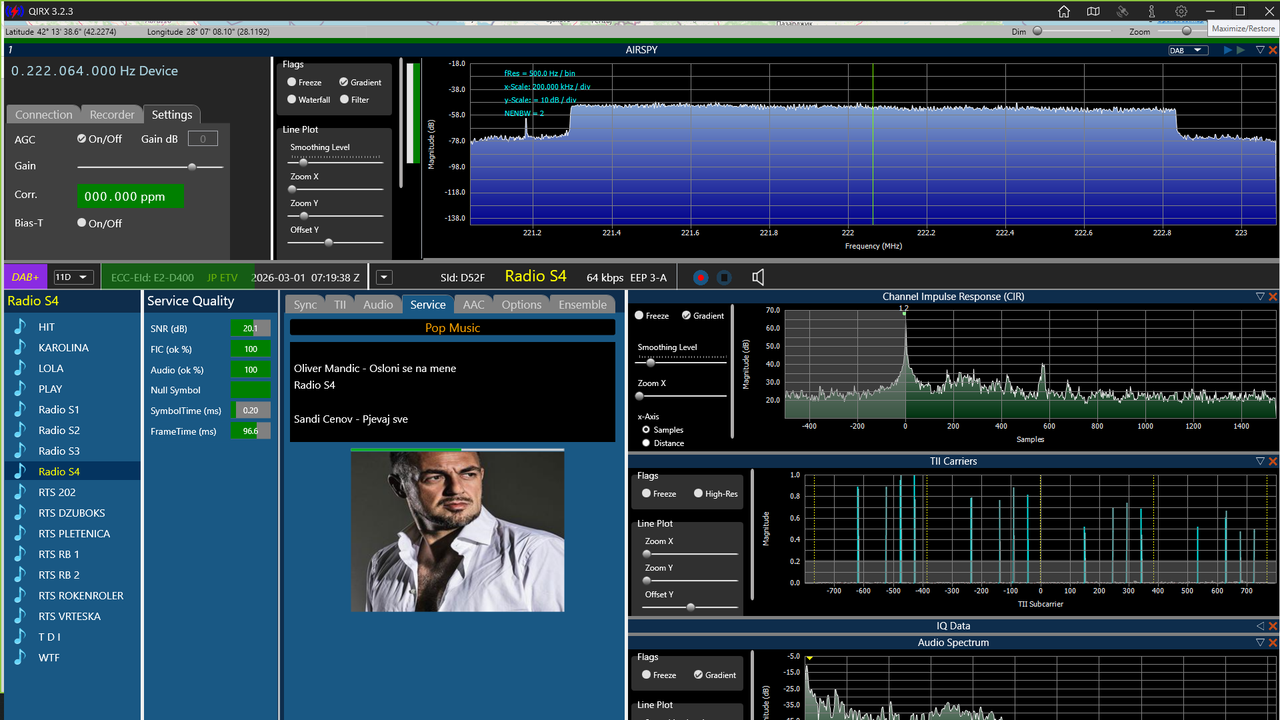Select the RTS ROKENROLER service
1280x720 pixels.
coord(81,596)
